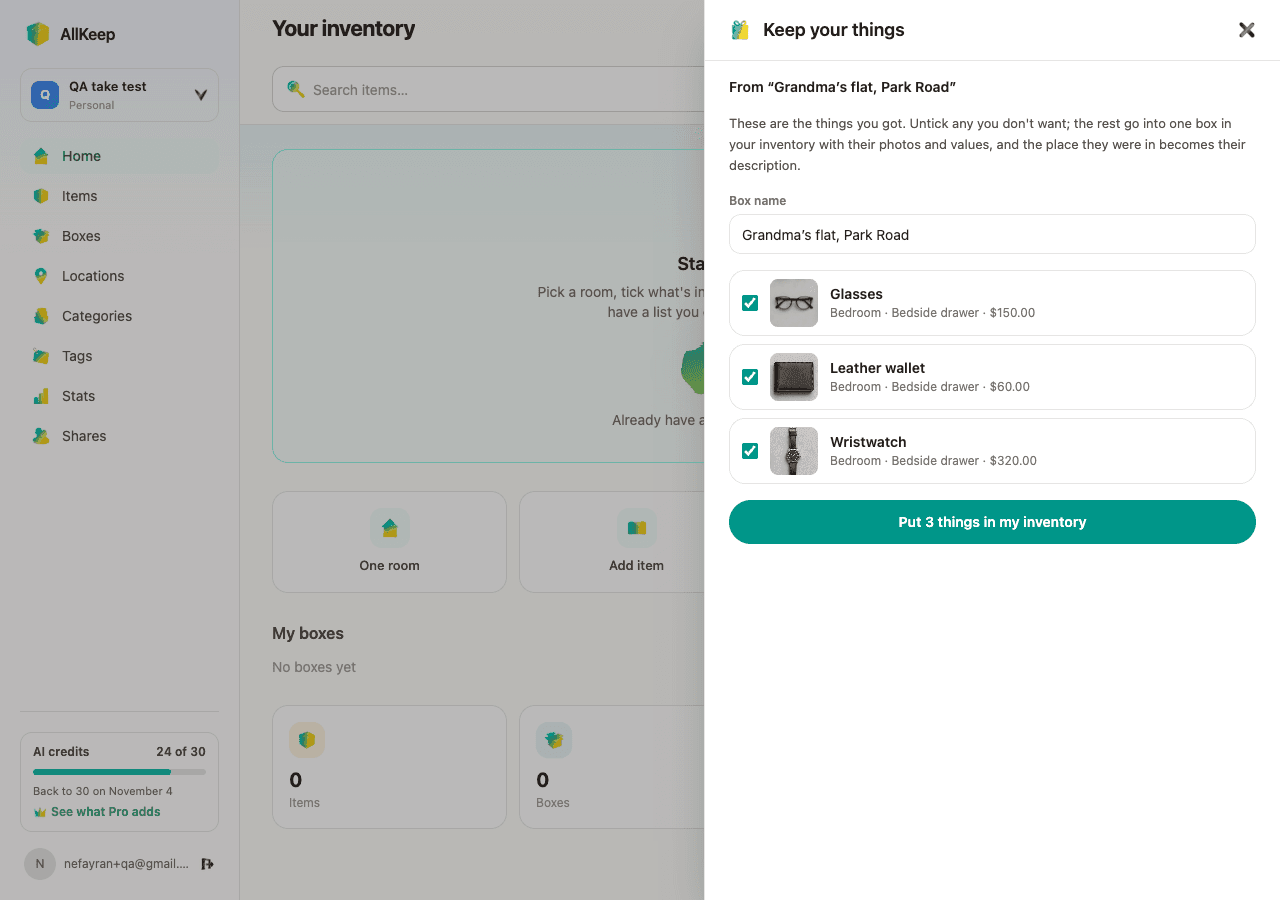Untick the Wristwatch checkbox

click(x=750, y=451)
